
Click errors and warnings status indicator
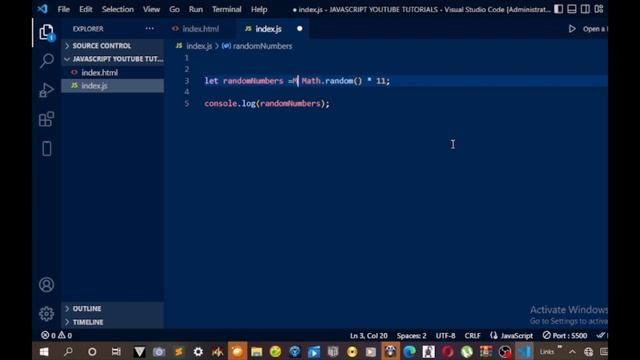click(56, 335)
